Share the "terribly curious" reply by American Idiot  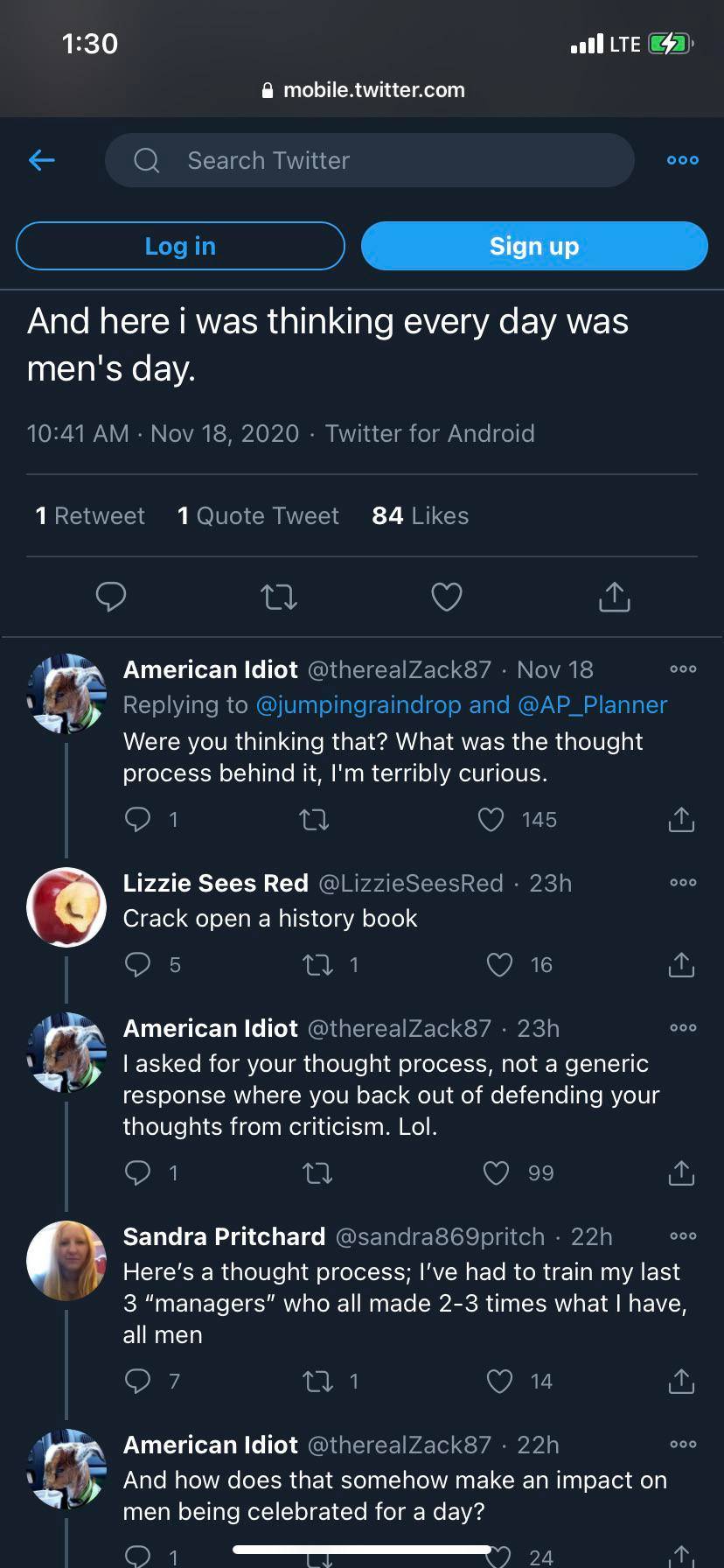pyautogui.click(x=681, y=820)
